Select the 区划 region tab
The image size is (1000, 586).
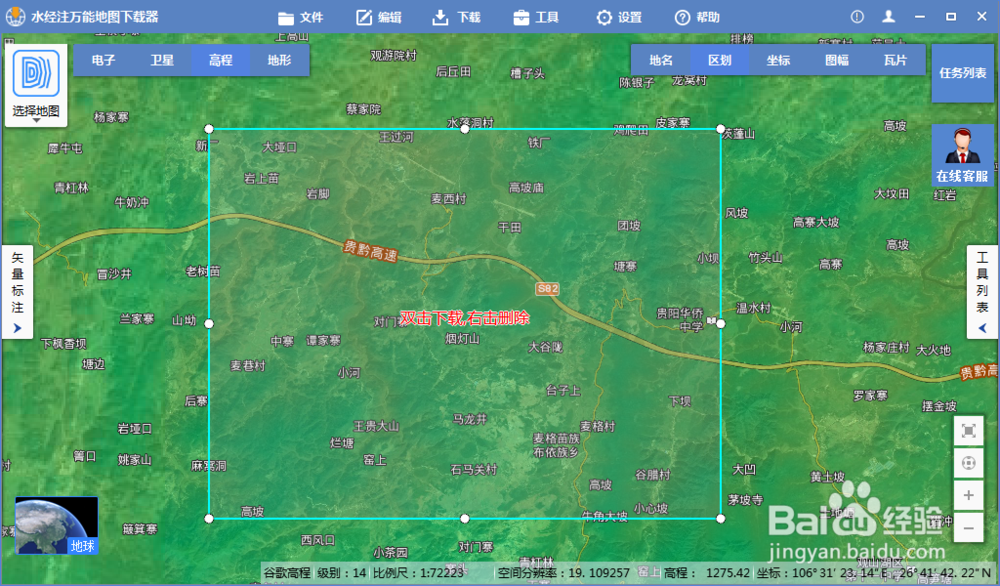pos(719,60)
